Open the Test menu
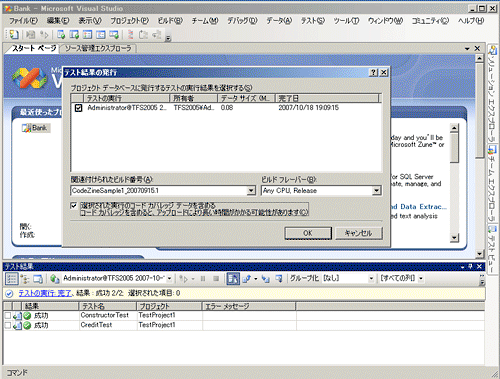The width and height of the screenshot is (500, 379). (312, 21)
